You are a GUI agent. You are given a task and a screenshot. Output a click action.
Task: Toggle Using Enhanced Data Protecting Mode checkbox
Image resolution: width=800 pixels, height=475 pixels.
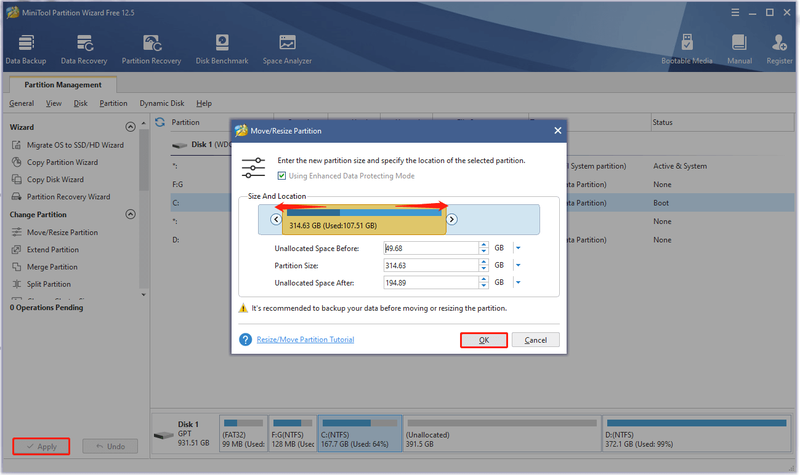pyautogui.click(x=282, y=176)
